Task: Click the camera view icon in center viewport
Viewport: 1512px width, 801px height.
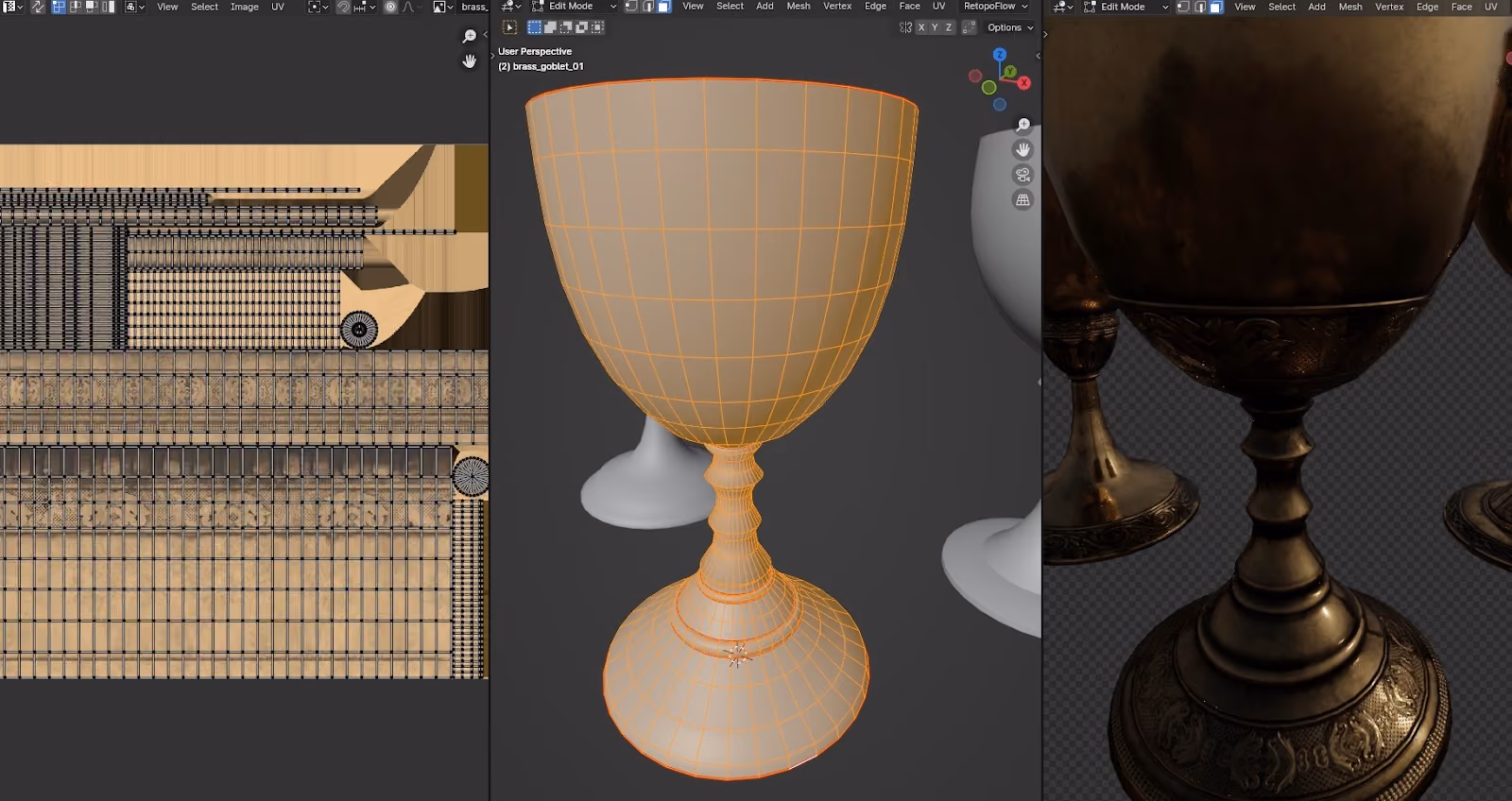Action: pos(1022,175)
